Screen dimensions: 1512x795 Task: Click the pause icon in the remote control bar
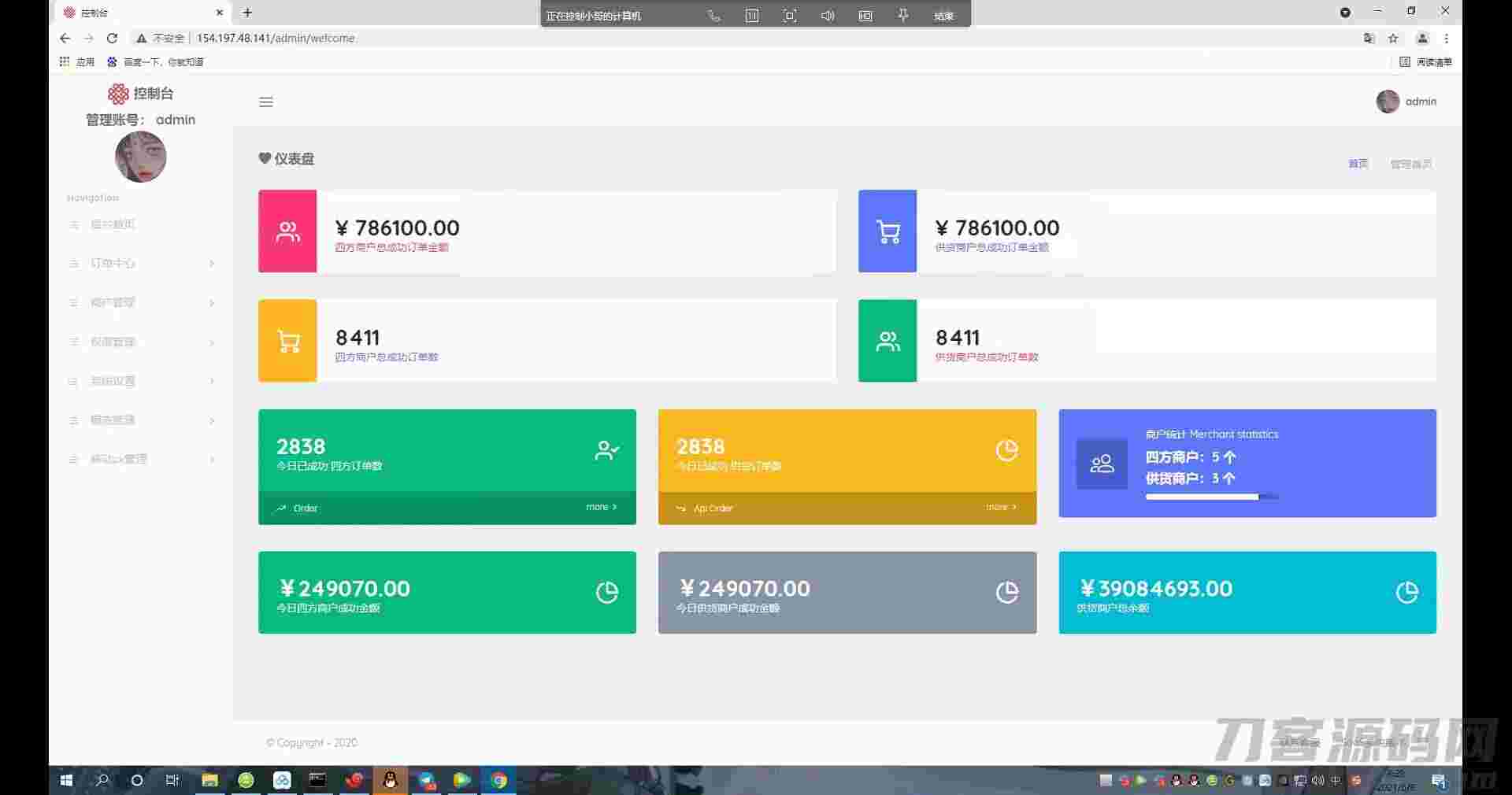coord(752,16)
